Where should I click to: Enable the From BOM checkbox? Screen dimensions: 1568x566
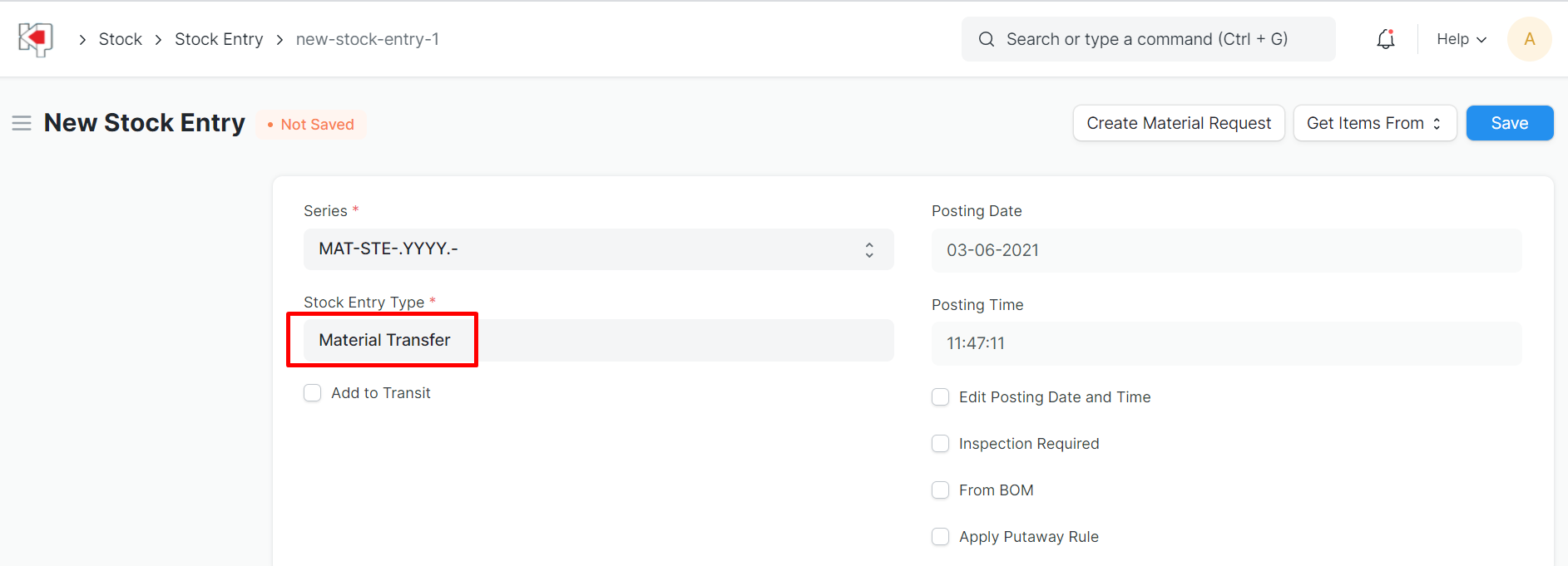tap(941, 490)
